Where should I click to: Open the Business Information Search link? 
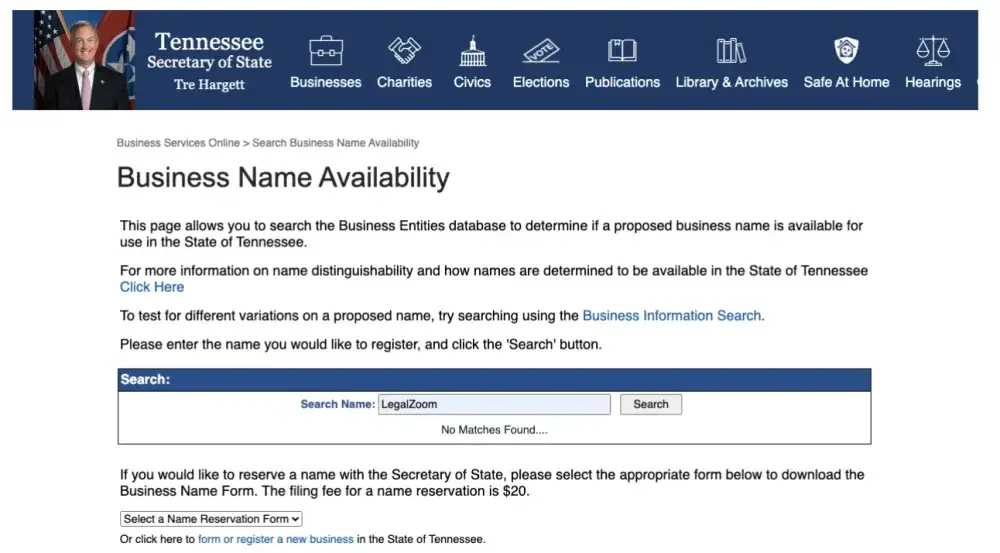coord(672,316)
